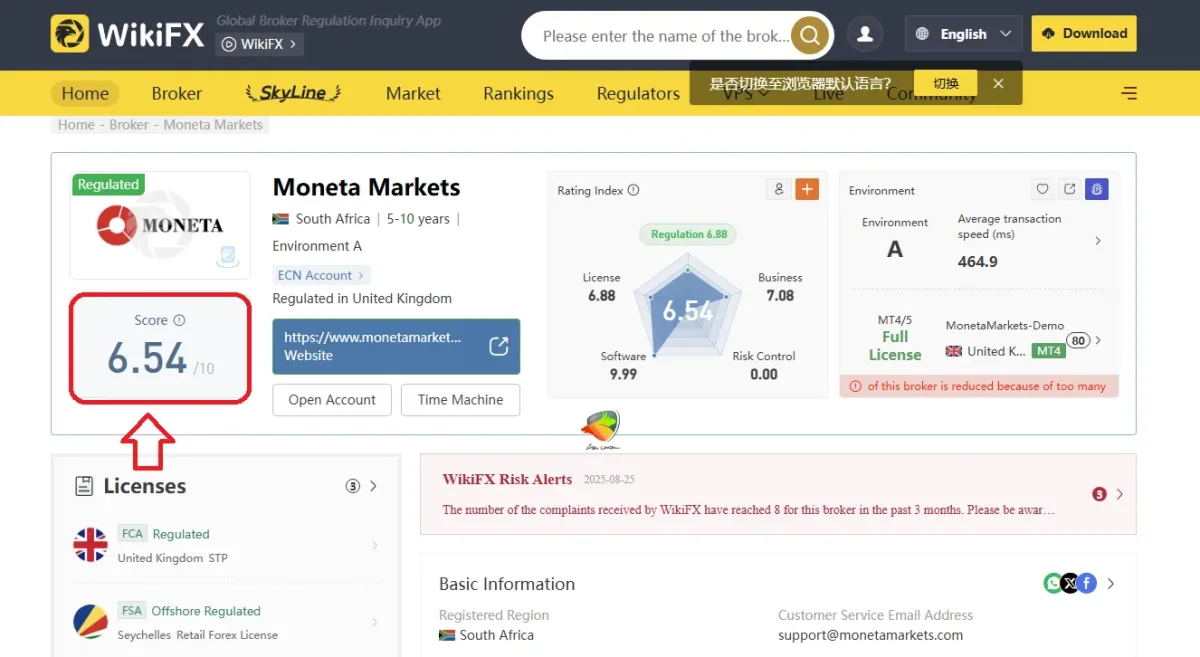The height and width of the screenshot is (657, 1200).
Task: Click the Score info circle icon
Action: point(179,320)
